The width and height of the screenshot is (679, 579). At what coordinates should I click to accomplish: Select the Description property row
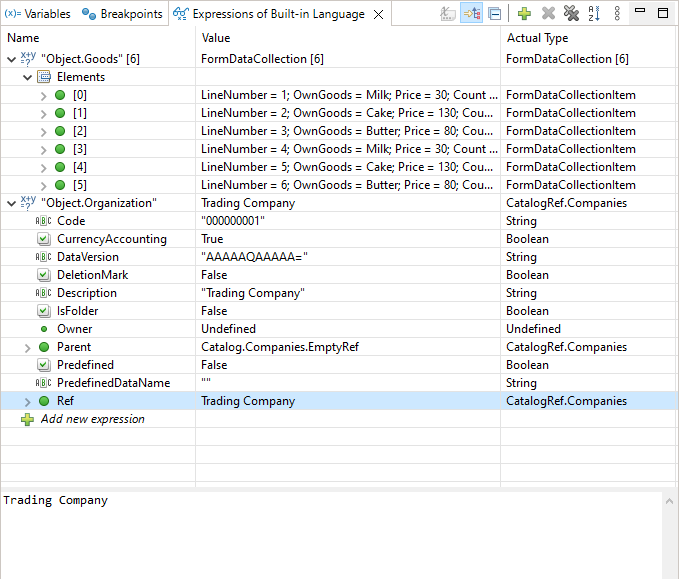pyautogui.click(x=86, y=293)
